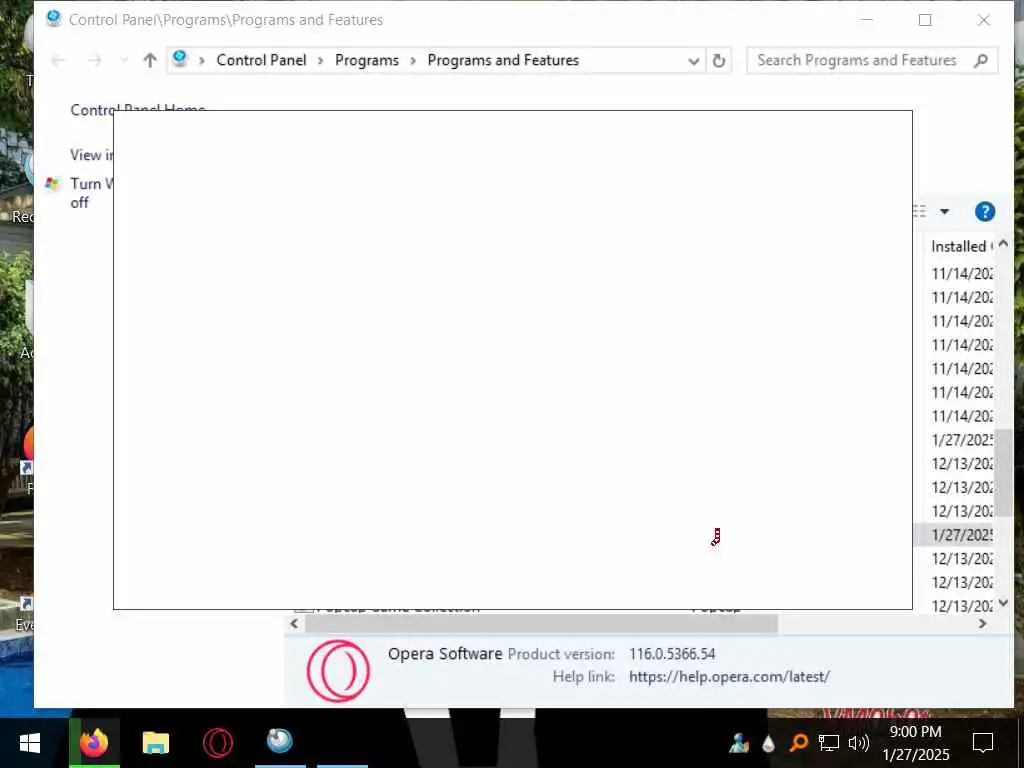Click the search magnifier icon
The height and width of the screenshot is (768, 1024).
point(980,61)
